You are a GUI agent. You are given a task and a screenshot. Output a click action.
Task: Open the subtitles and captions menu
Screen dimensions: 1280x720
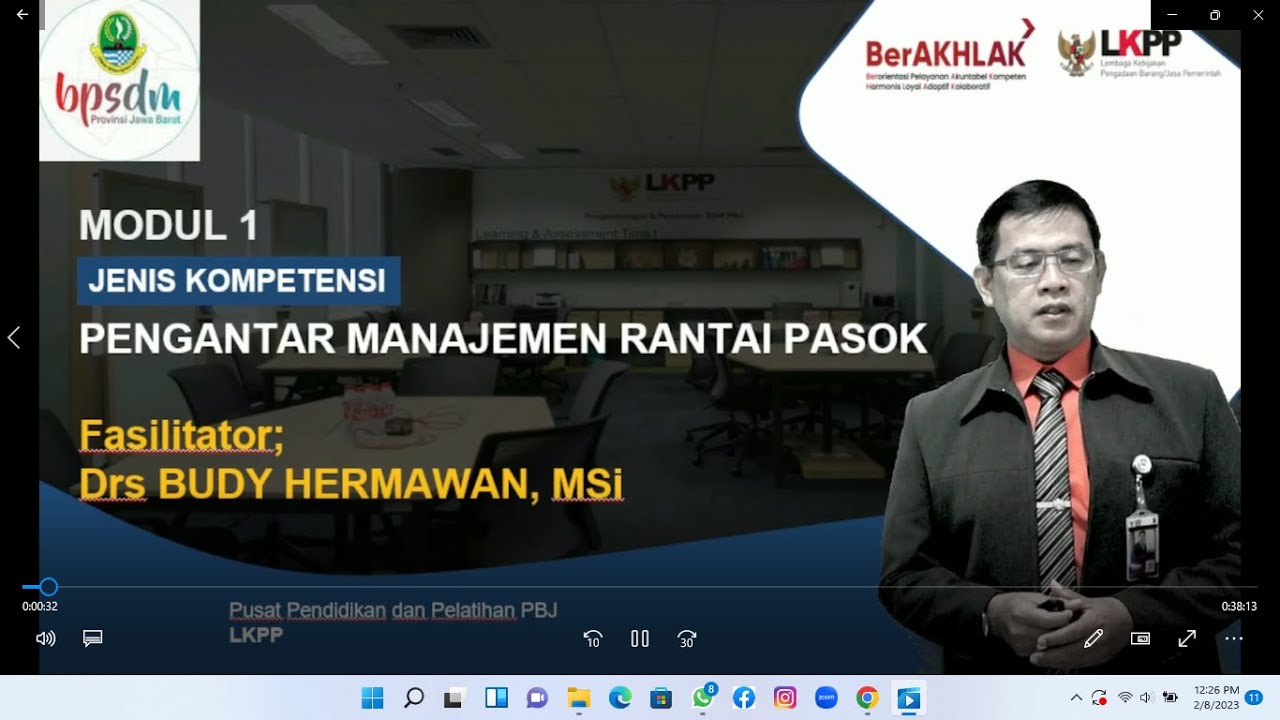93,638
